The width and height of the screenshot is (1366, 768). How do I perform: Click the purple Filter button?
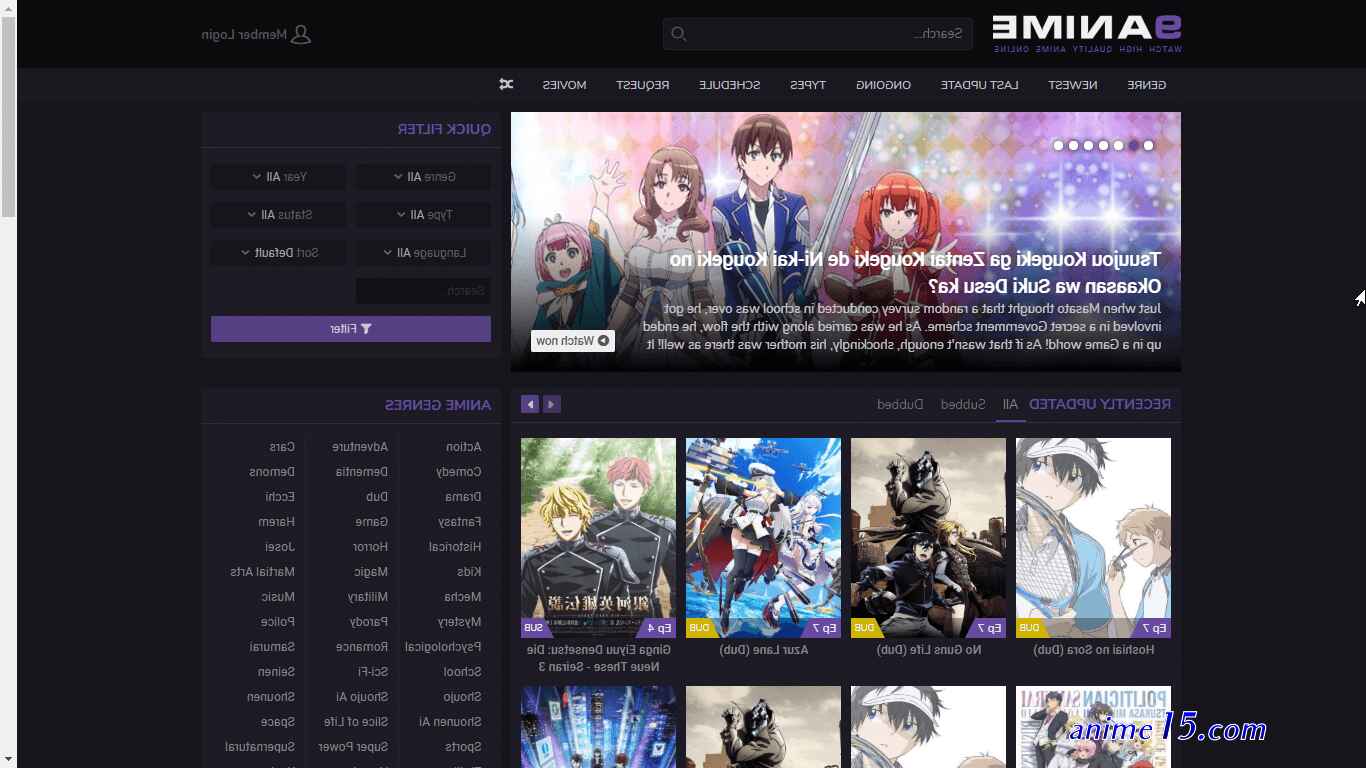coord(351,329)
